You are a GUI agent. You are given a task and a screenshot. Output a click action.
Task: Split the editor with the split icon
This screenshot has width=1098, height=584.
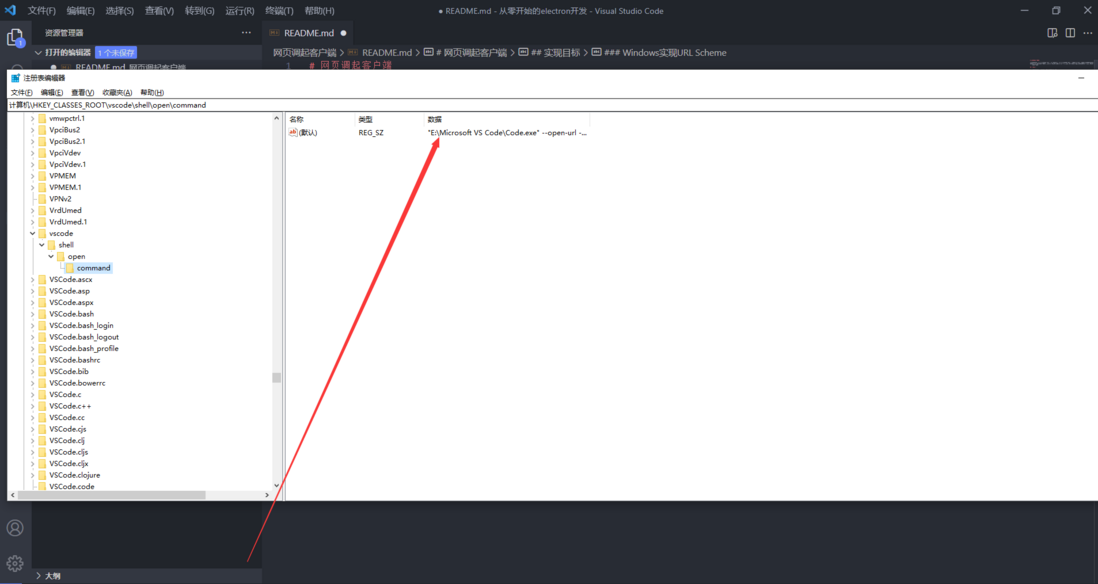click(1070, 33)
